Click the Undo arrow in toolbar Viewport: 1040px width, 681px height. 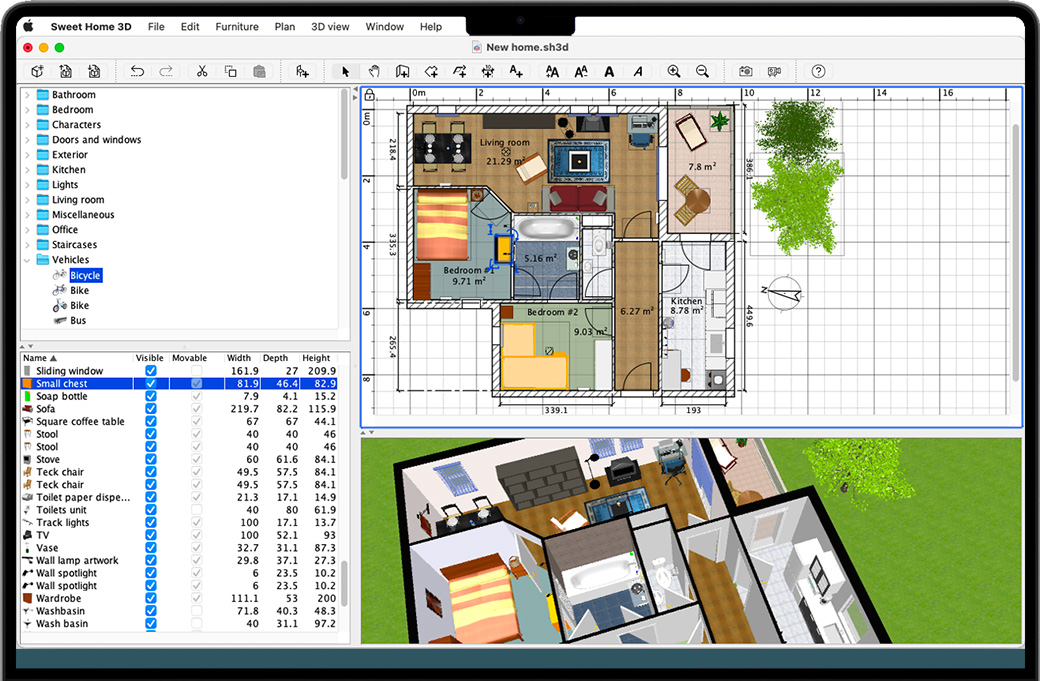coord(138,71)
